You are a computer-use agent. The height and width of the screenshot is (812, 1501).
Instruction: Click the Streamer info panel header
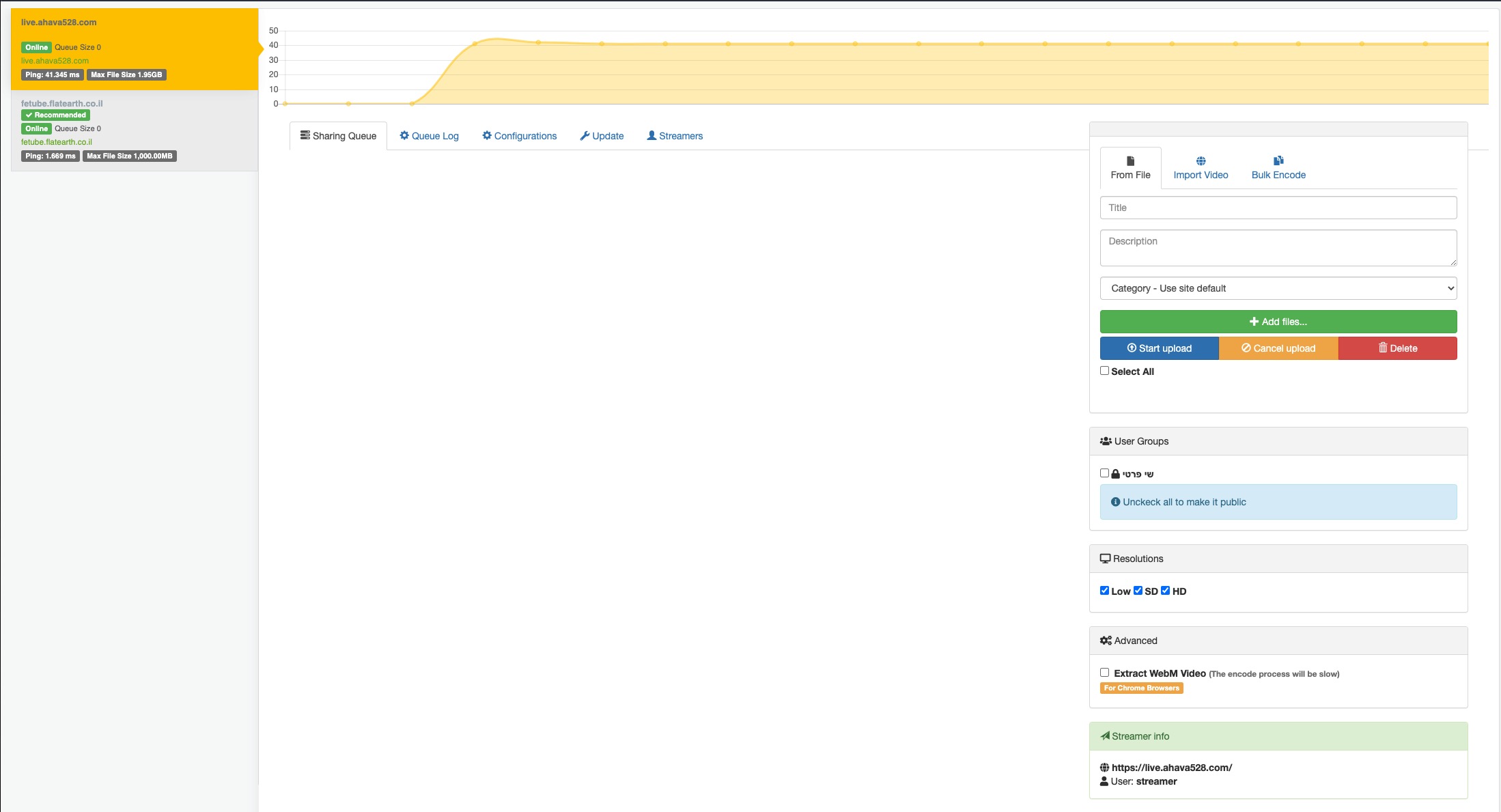click(x=1278, y=736)
